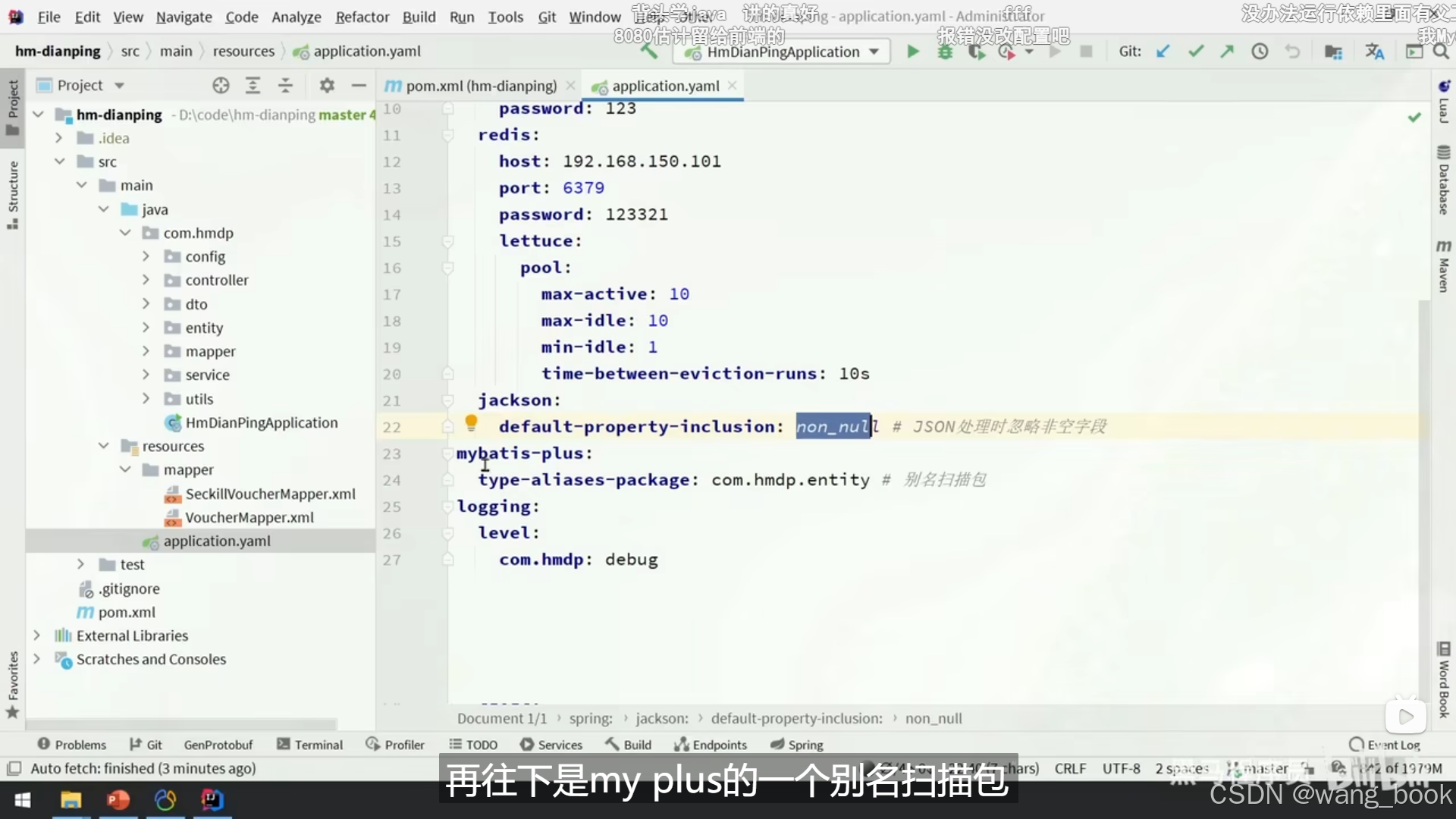1456x819 pixels.
Task: Open Git show history clock icon
Action: pyautogui.click(x=1260, y=52)
